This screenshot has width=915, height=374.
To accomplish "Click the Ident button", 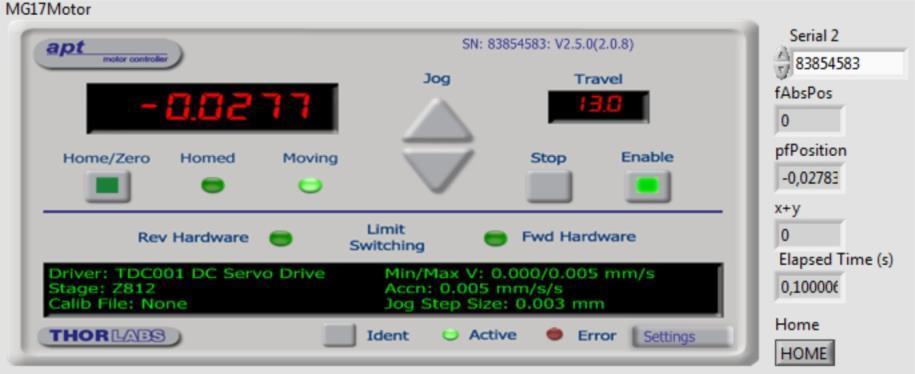I will 340,335.
